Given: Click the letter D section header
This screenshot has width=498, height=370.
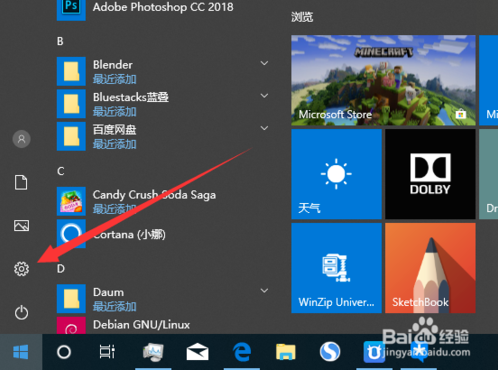Looking at the screenshot, I should point(61,269).
